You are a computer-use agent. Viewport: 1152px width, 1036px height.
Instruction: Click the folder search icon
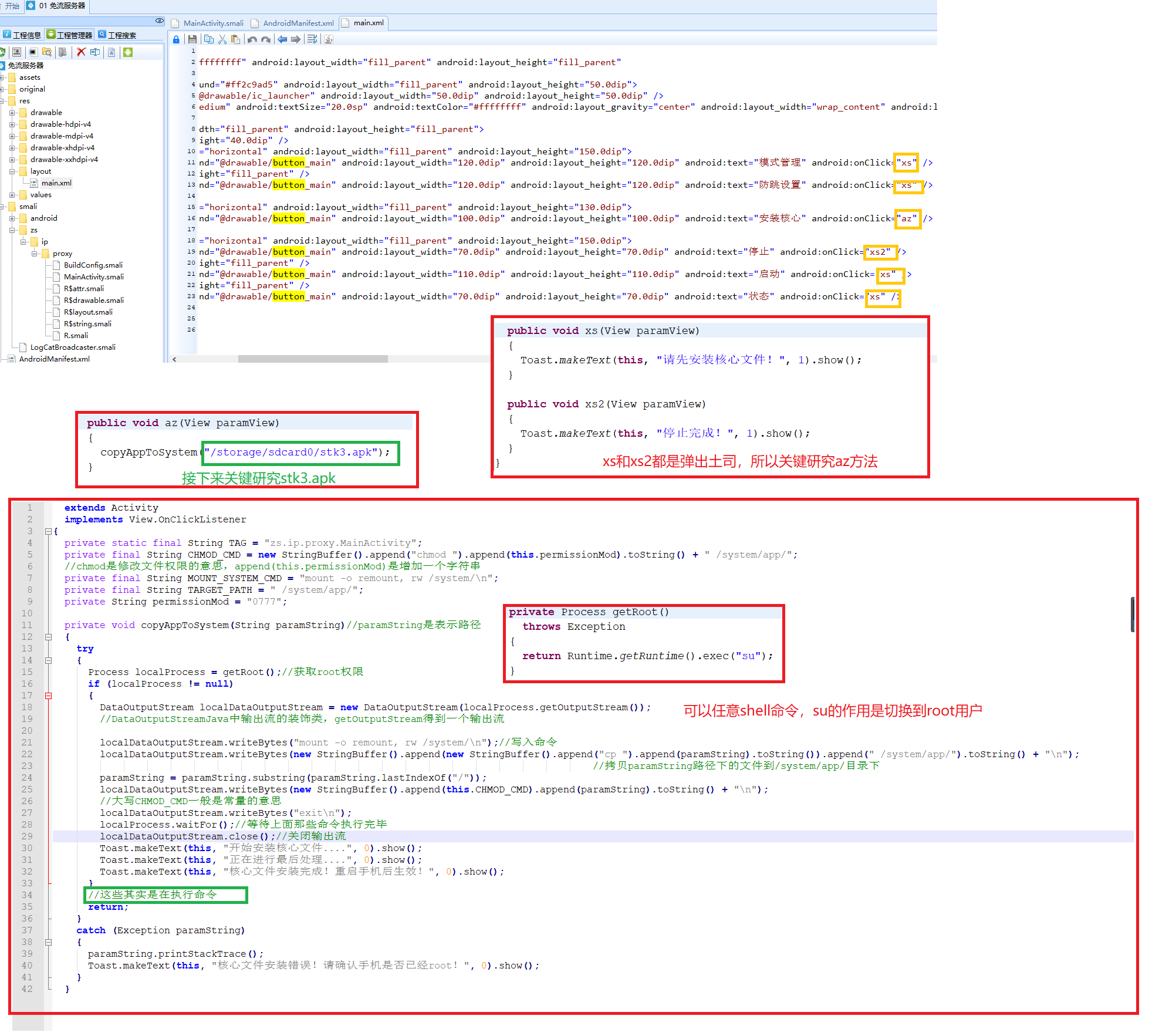[47, 52]
